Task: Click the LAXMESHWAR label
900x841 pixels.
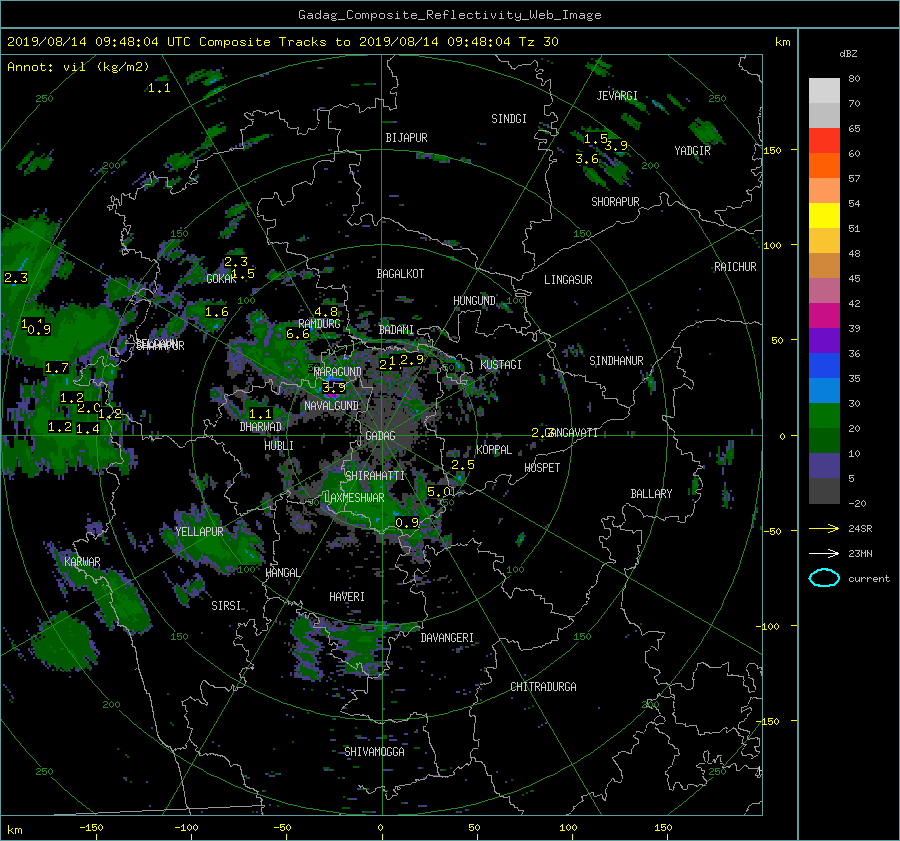Action: [x=354, y=498]
